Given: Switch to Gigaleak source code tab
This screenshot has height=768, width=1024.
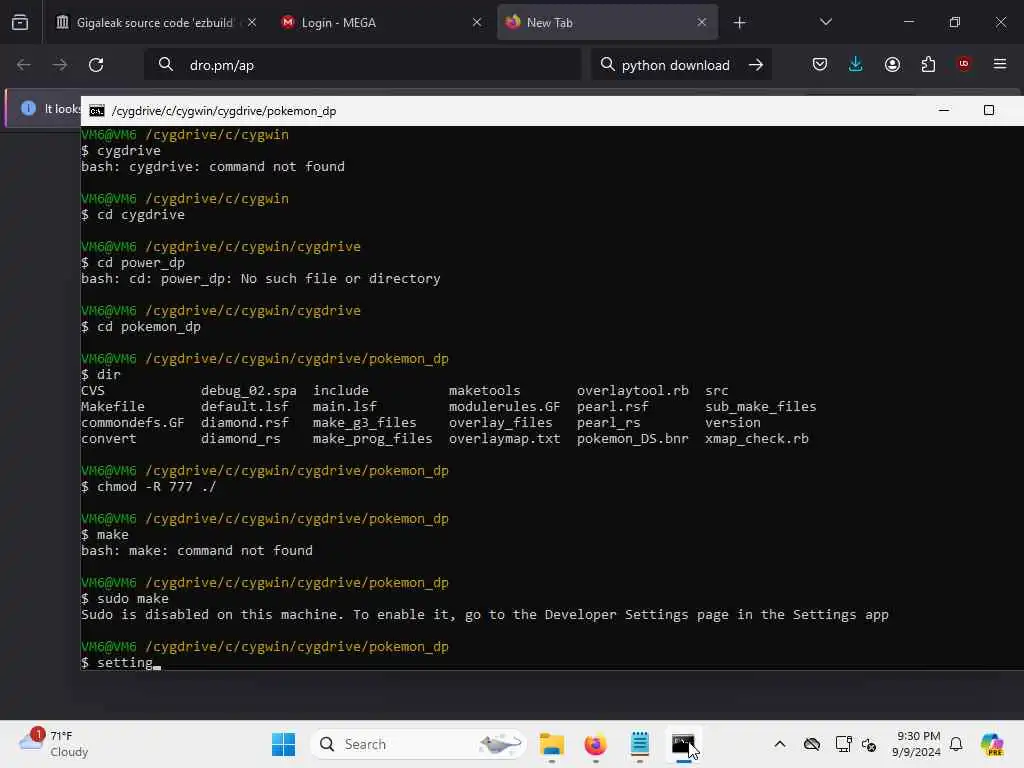Looking at the screenshot, I should click(155, 22).
